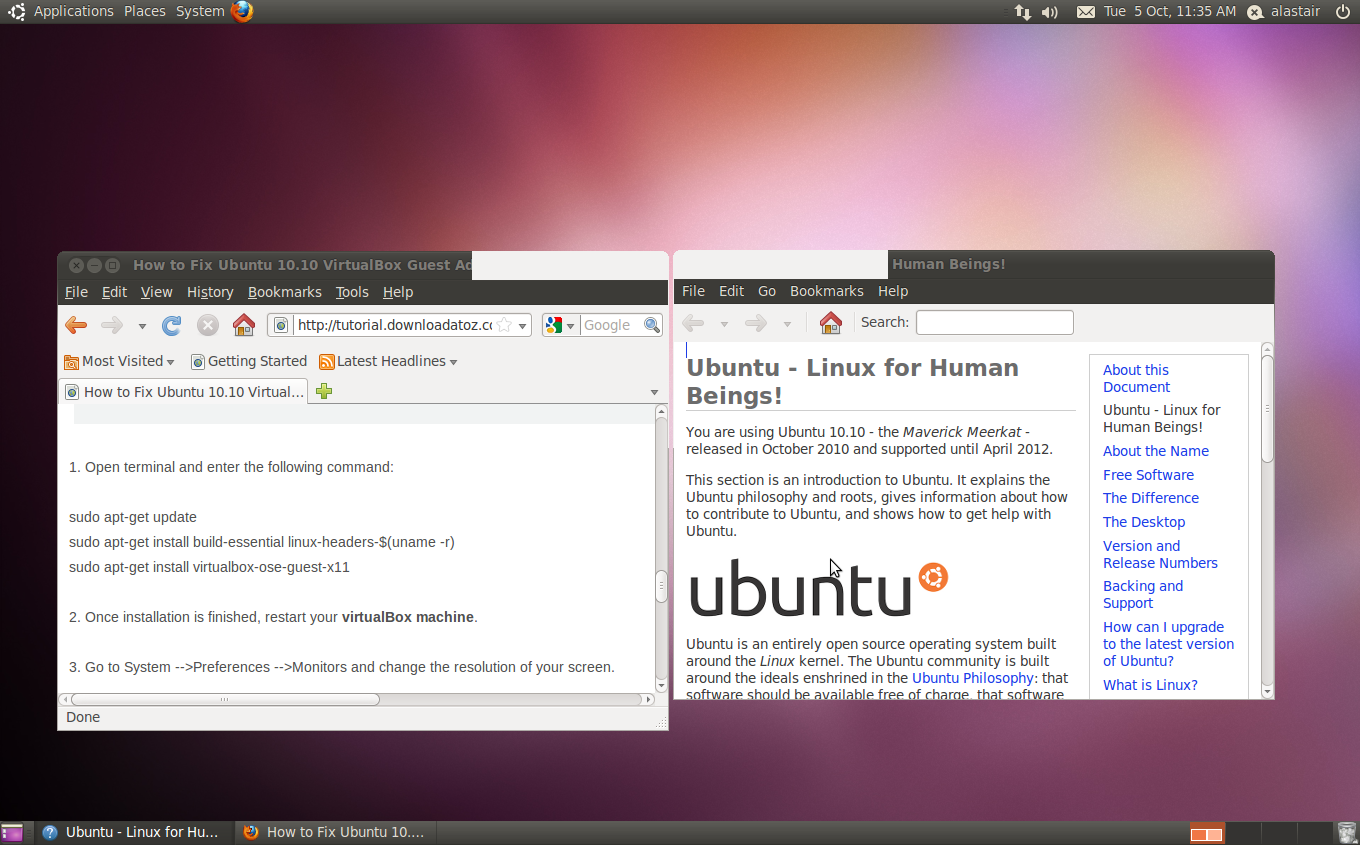The width and height of the screenshot is (1360, 845).
Task: Open the Firefox Edit menu
Action: pyautogui.click(x=114, y=292)
